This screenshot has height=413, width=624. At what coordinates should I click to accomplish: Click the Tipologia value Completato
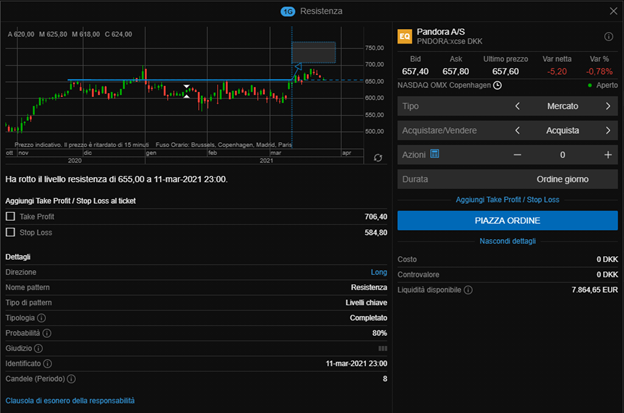369,318
